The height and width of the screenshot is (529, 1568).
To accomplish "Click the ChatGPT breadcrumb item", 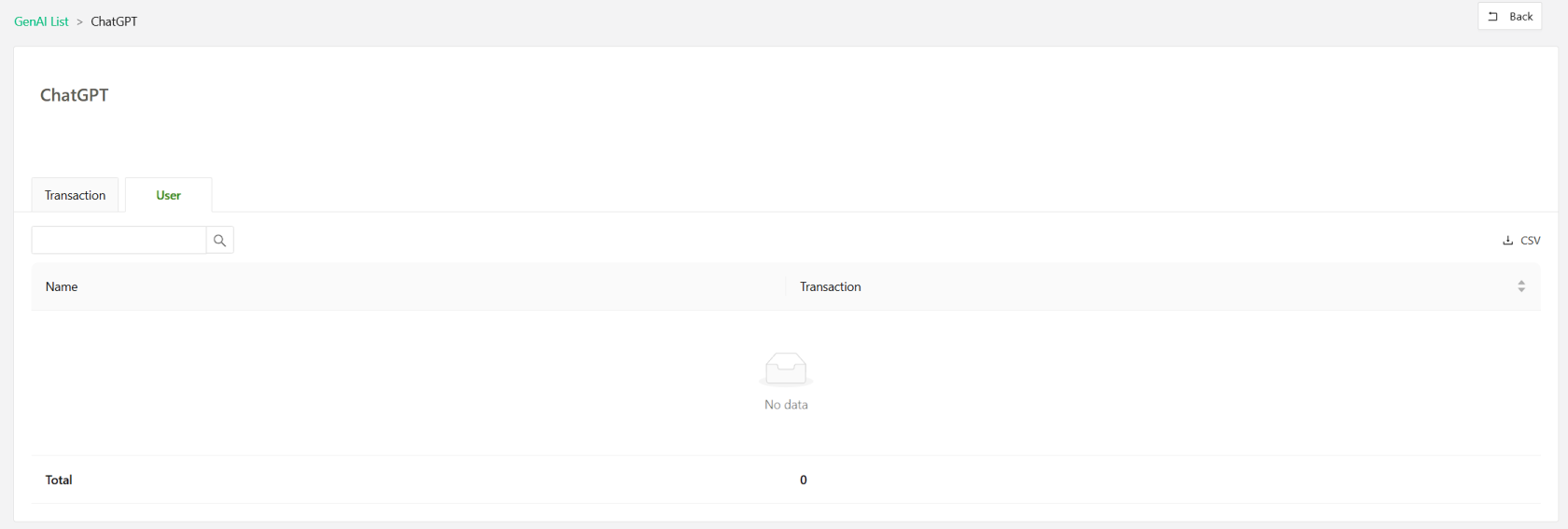I will [114, 21].
